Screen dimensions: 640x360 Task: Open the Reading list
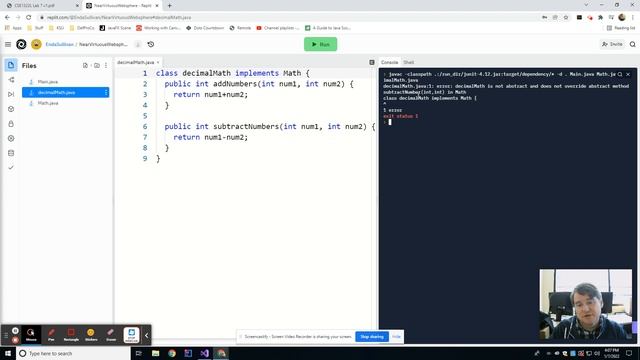(x=621, y=28)
